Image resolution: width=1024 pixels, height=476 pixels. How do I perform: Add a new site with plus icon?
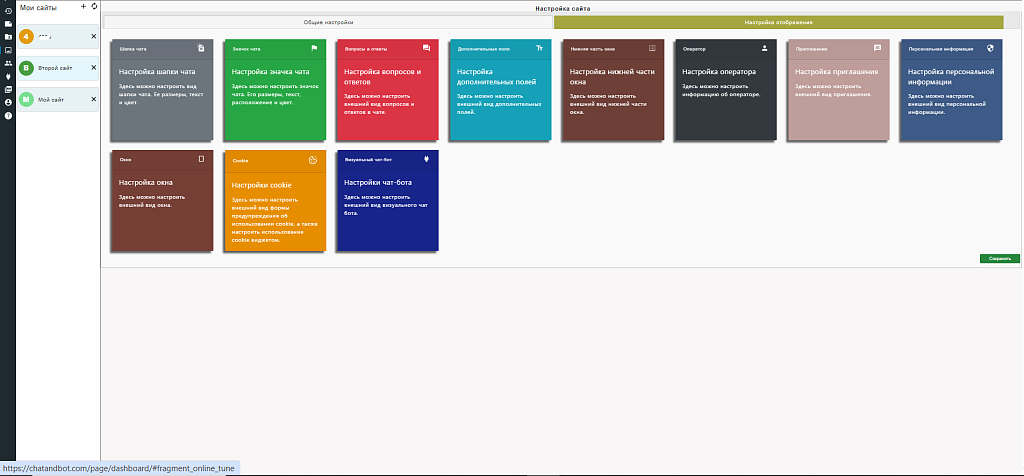point(83,7)
